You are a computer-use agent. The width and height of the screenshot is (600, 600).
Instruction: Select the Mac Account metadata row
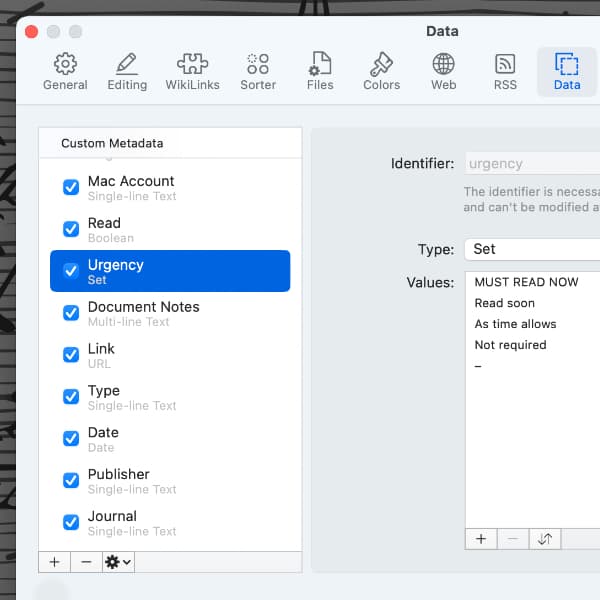(170, 188)
